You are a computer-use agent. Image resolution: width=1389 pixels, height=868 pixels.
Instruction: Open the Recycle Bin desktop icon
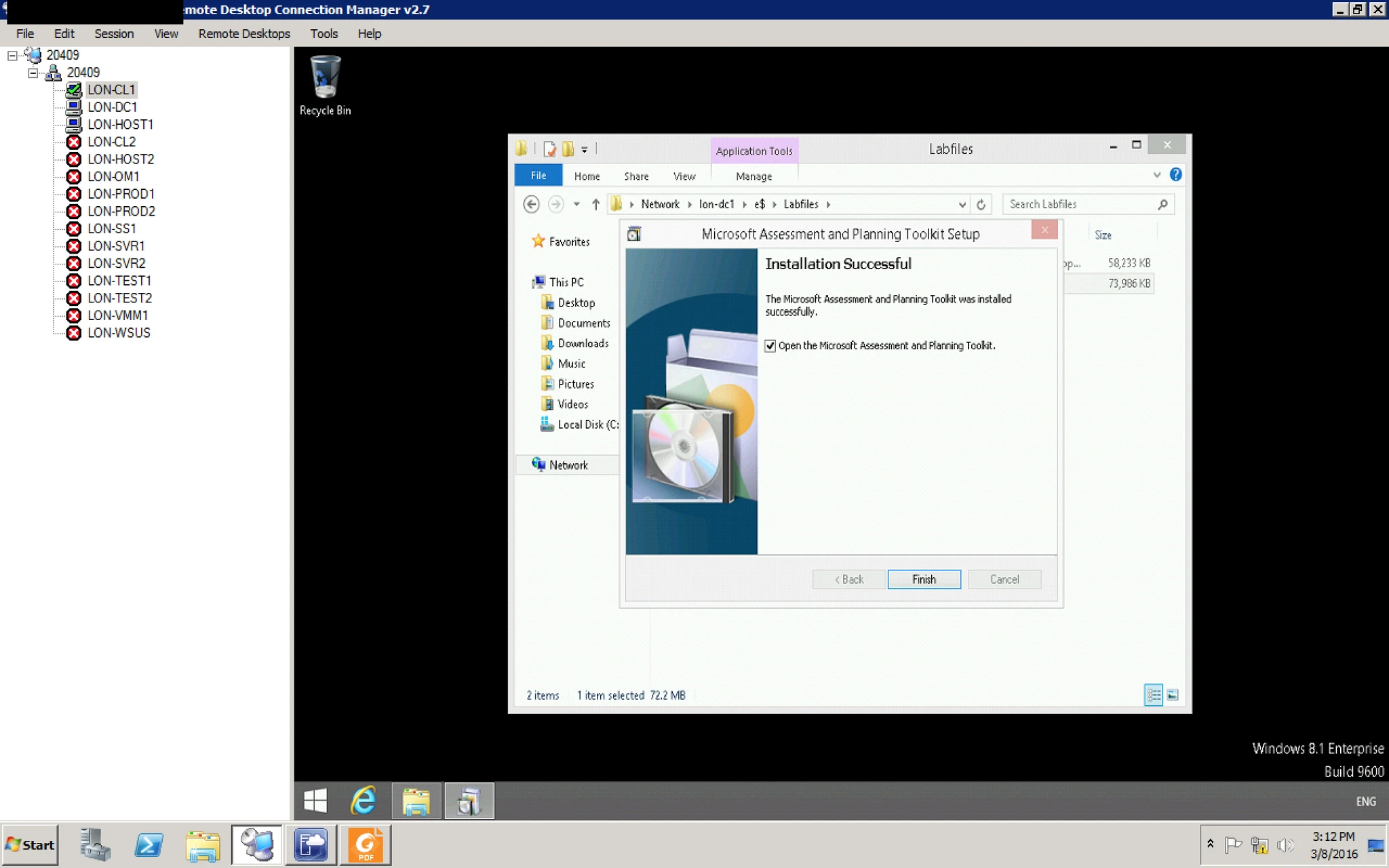(325, 85)
